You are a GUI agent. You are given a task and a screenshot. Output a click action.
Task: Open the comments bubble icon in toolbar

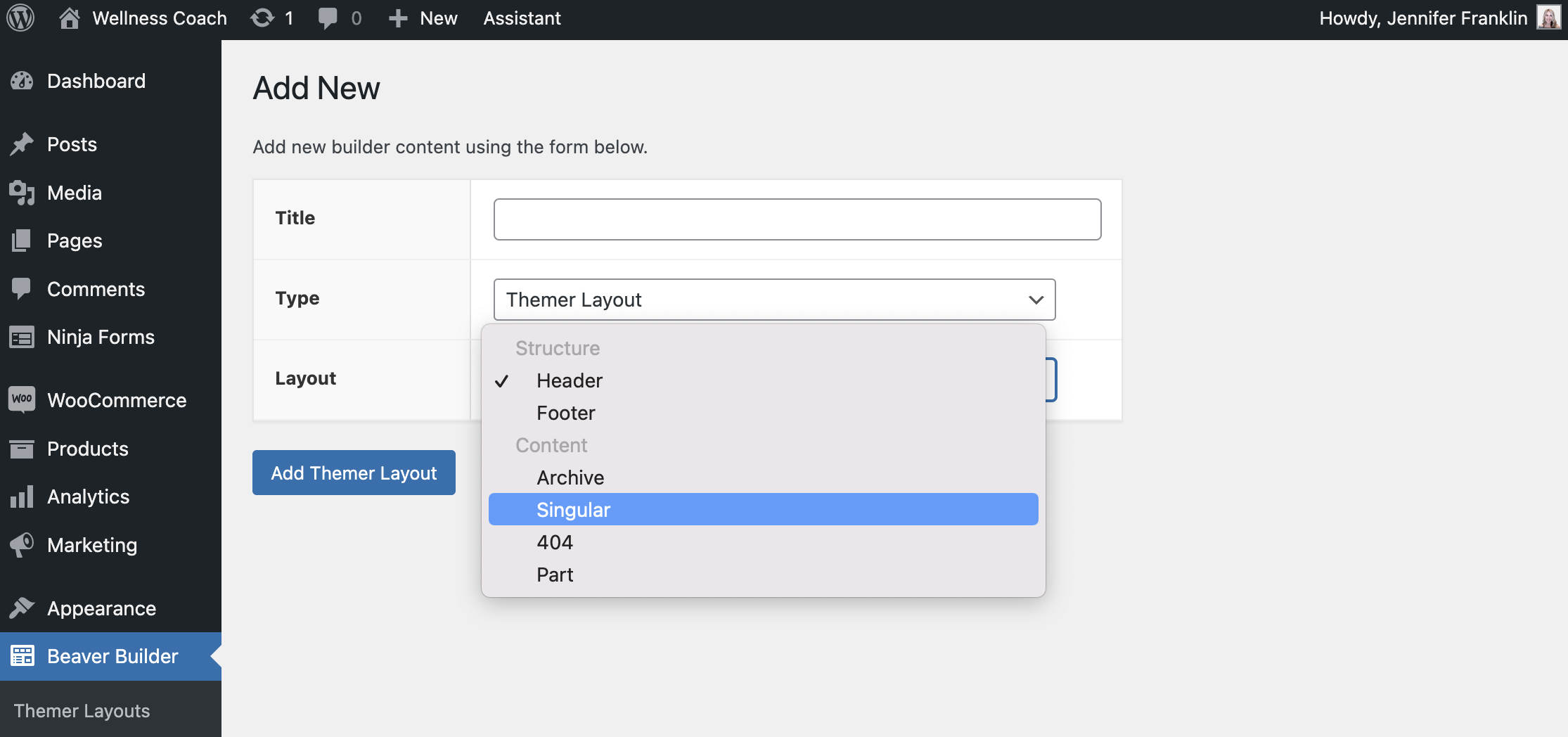pos(328,18)
